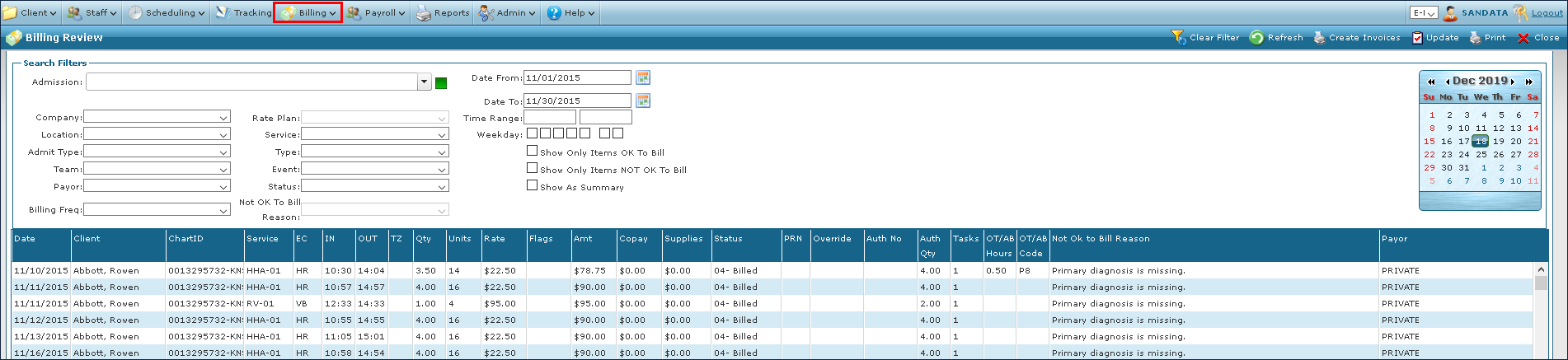Click the Logout link
Image resolution: width=1568 pixels, height=360 pixels.
[1547, 13]
